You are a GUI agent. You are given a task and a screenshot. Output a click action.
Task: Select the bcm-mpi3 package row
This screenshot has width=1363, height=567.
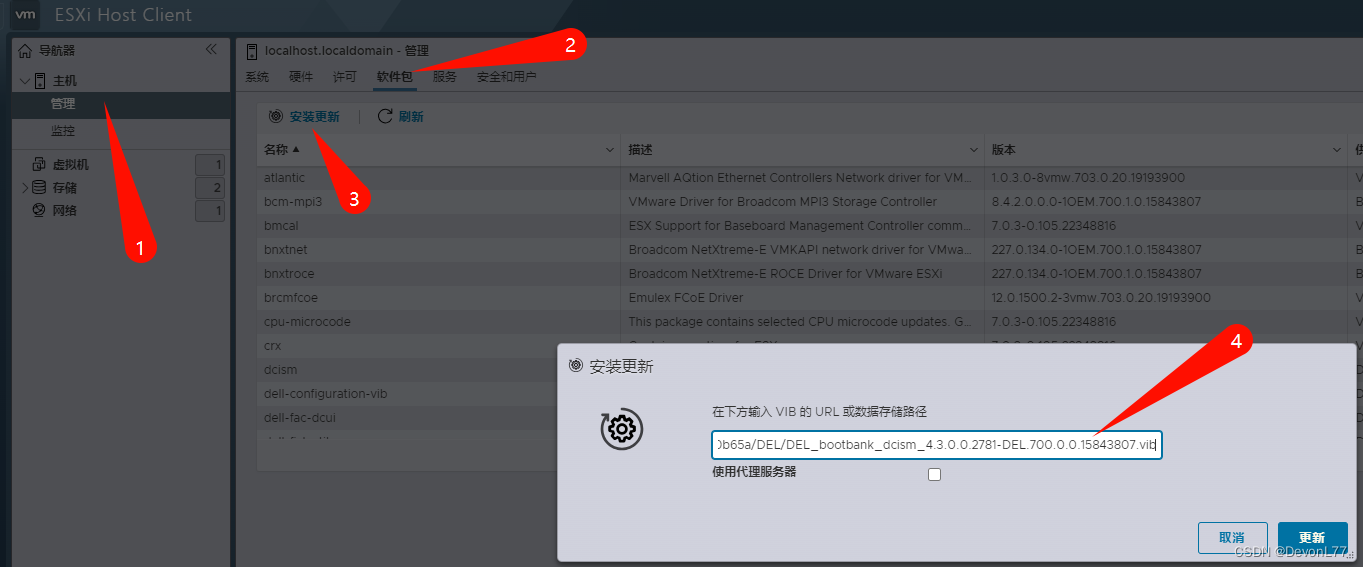point(809,202)
